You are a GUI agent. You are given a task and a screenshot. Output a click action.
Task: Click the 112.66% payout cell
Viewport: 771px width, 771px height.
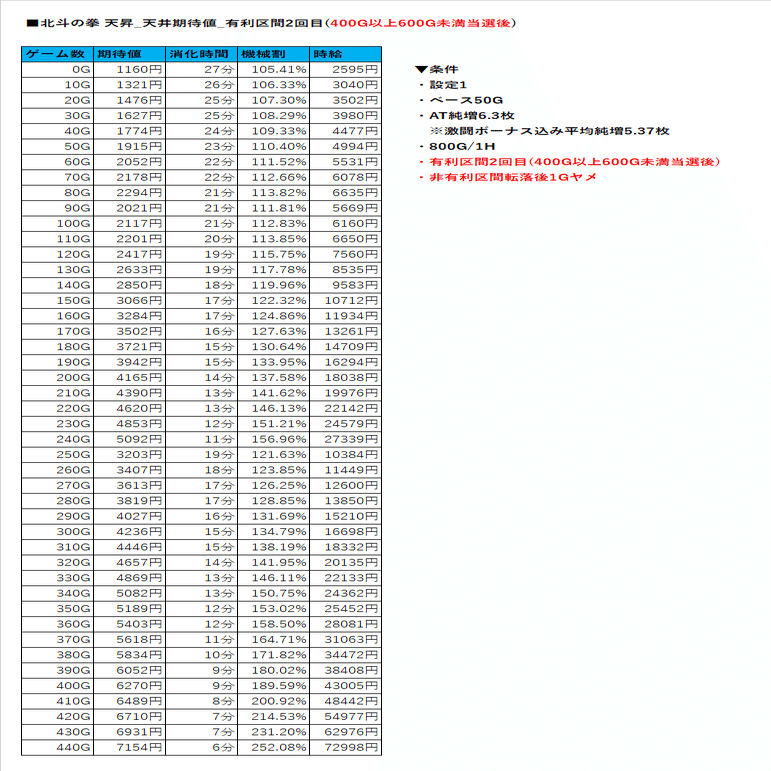[273, 178]
